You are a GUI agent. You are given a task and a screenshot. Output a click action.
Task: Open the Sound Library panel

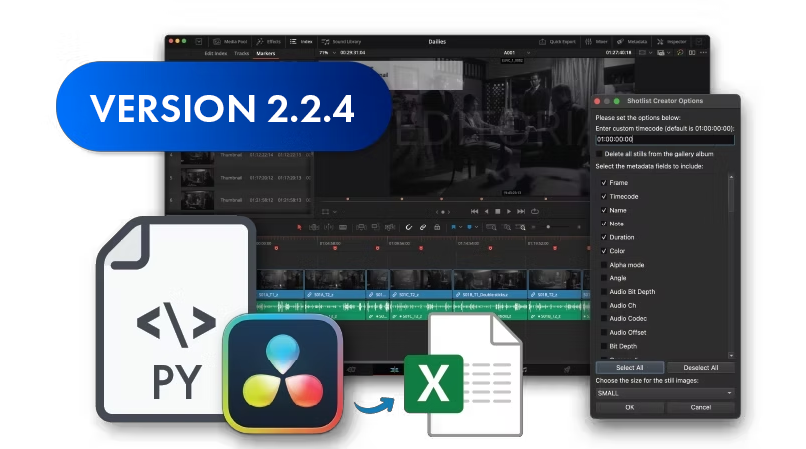(341, 42)
